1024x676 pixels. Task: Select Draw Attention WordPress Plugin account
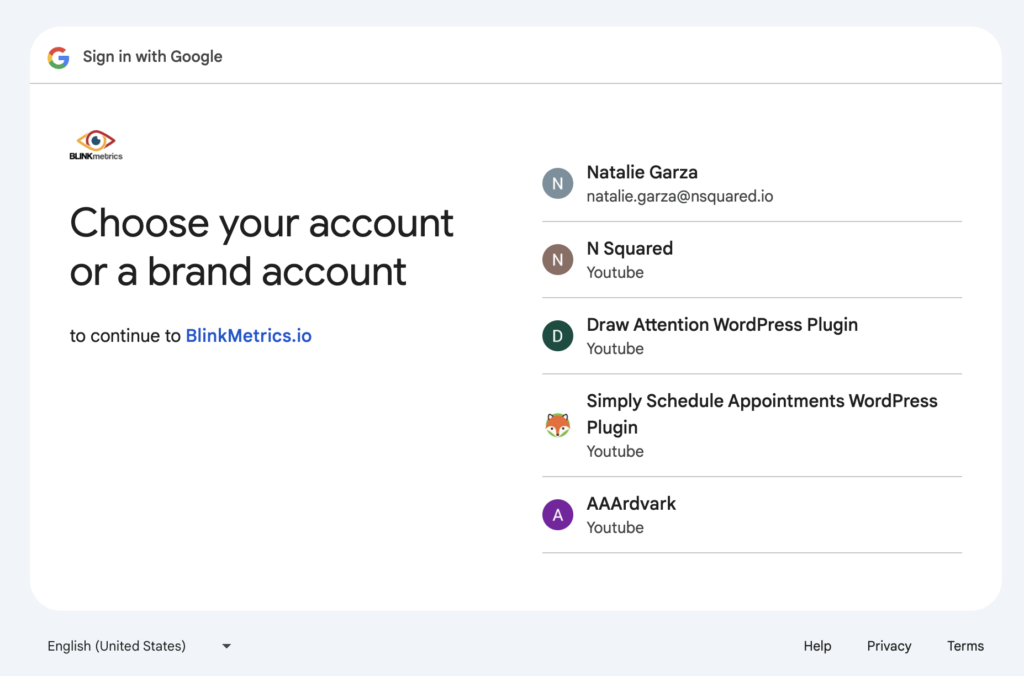pyautogui.click(x=722, y=325)
